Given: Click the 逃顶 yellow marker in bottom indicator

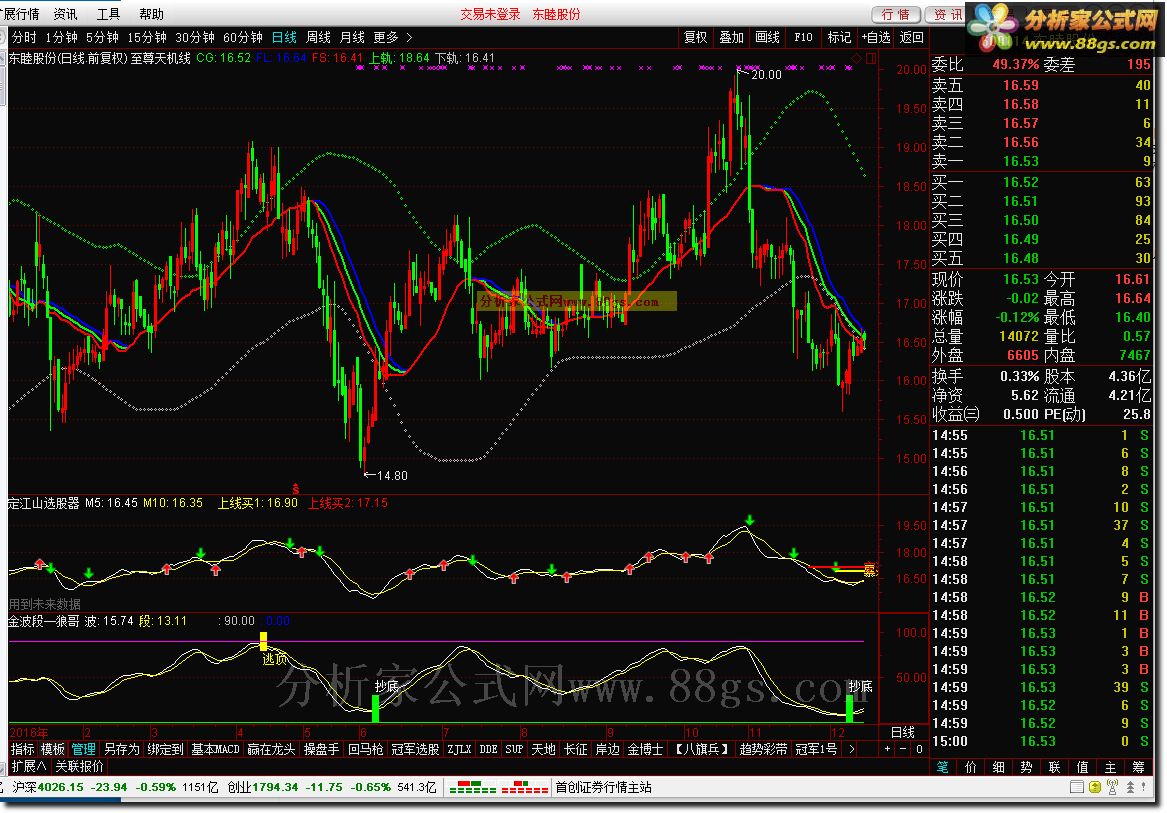Looking at the screenshot, I should point(263,641).
